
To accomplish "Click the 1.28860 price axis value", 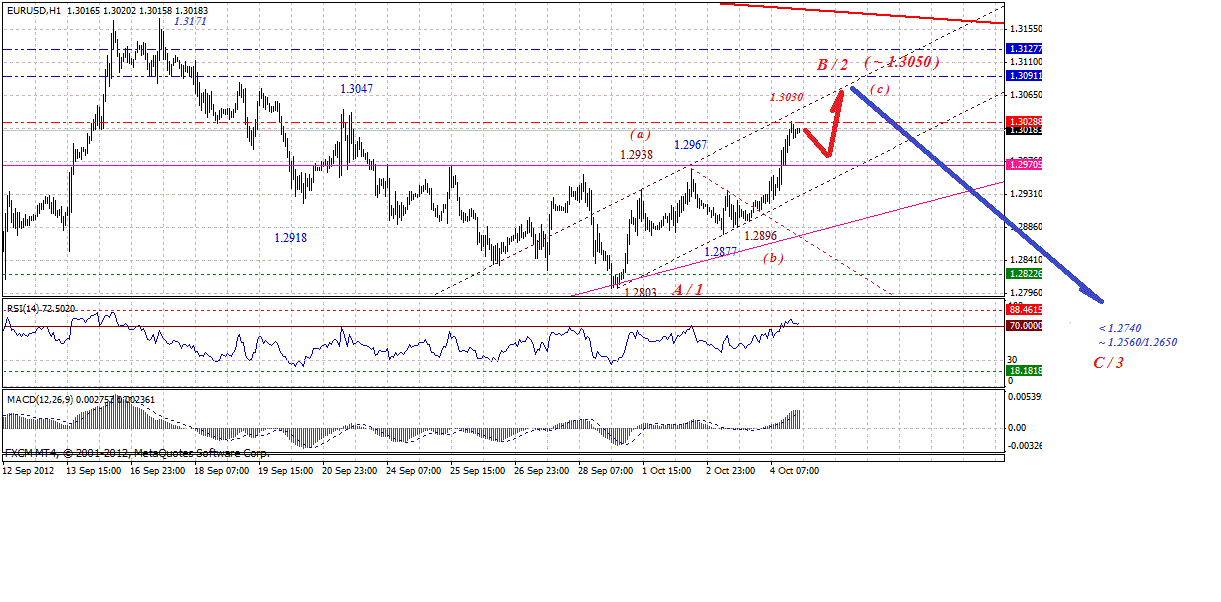I will click(1026, 227).
